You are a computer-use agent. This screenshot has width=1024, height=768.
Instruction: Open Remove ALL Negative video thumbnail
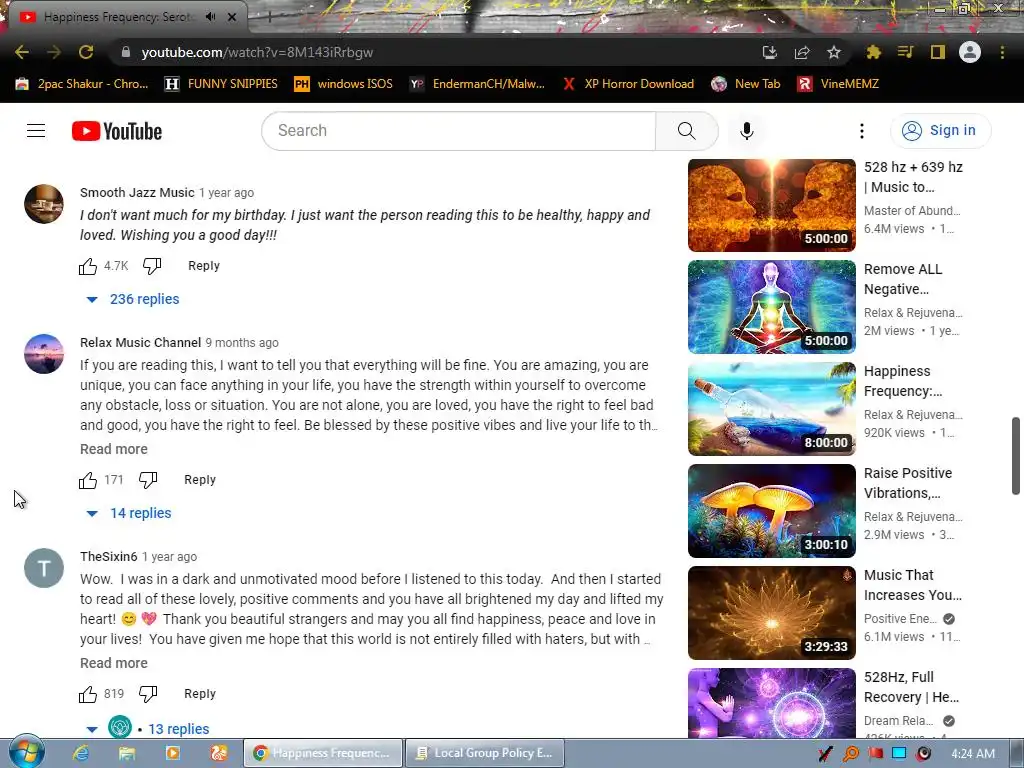pyautogui.click(x=771, y=307)
